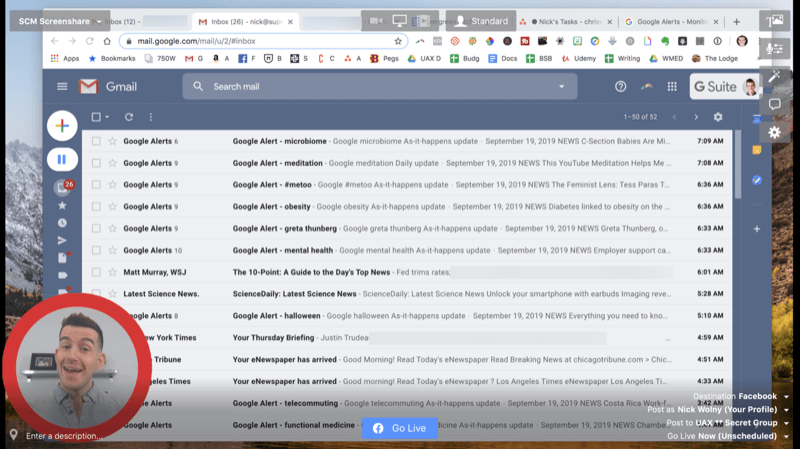The height and width of the screenshot is (449, 800).
Task: Check the Google Alert meditation email
Action: [96, 163]
